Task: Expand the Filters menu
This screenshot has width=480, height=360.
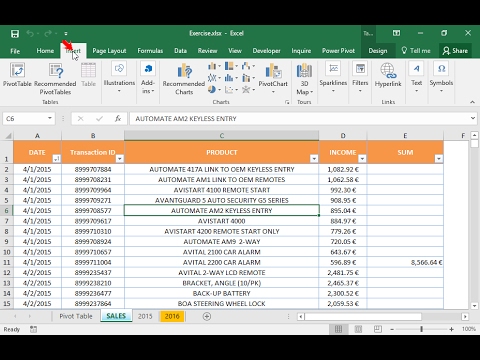Action: [360, 77]
